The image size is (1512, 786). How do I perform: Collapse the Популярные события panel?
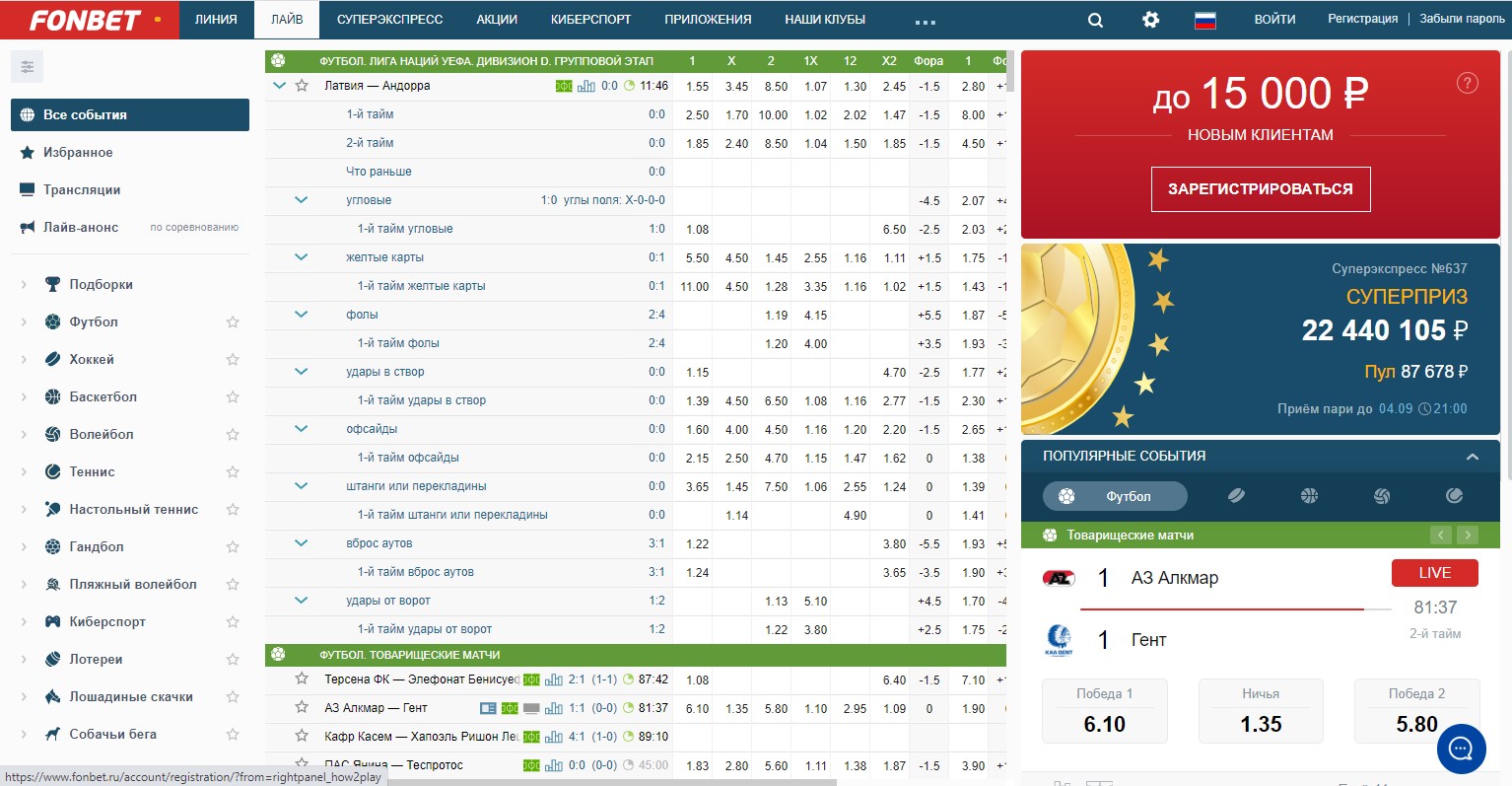point(1473,457)
